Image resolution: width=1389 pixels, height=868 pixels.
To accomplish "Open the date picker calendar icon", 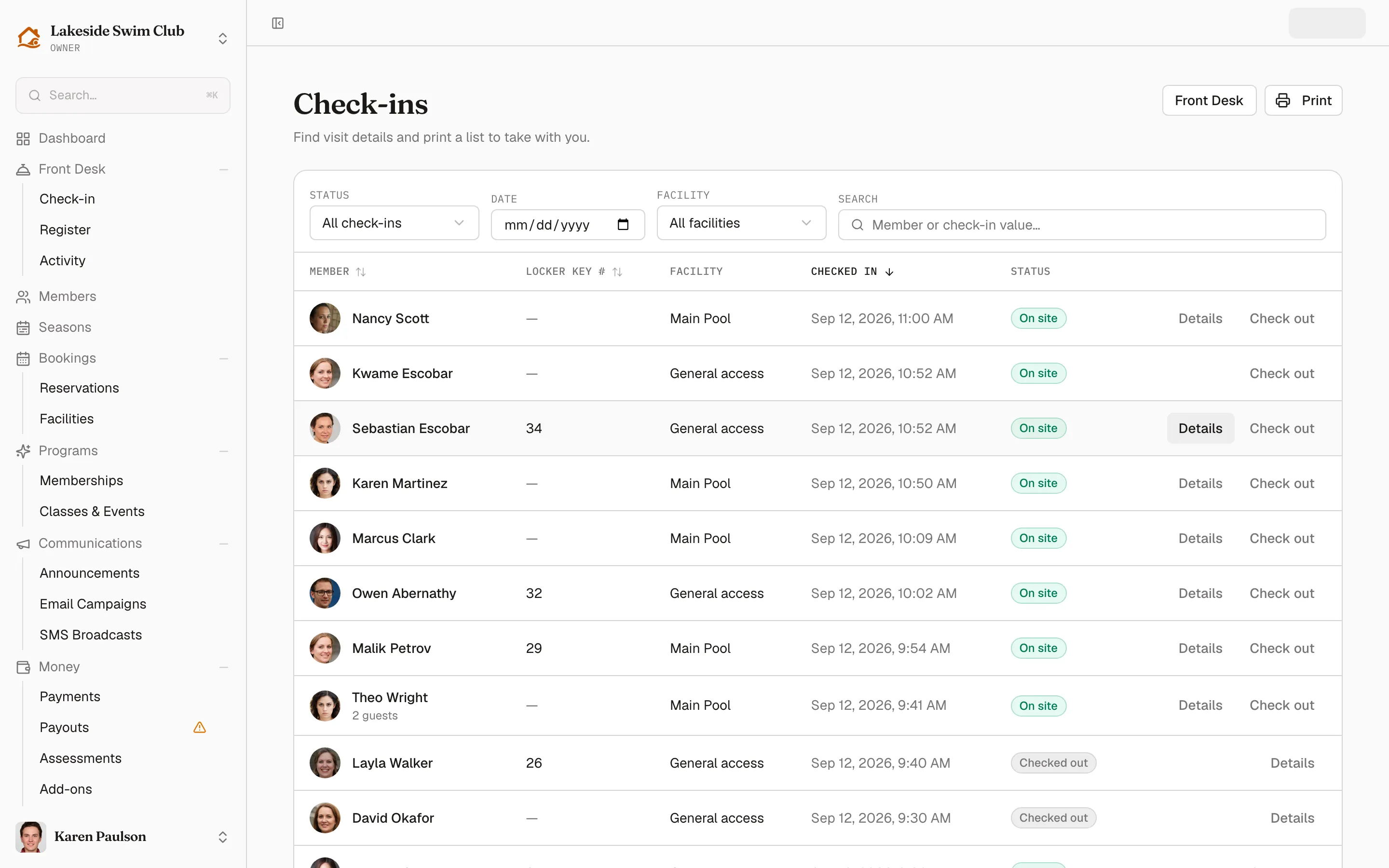I will (x=623, y=224).
